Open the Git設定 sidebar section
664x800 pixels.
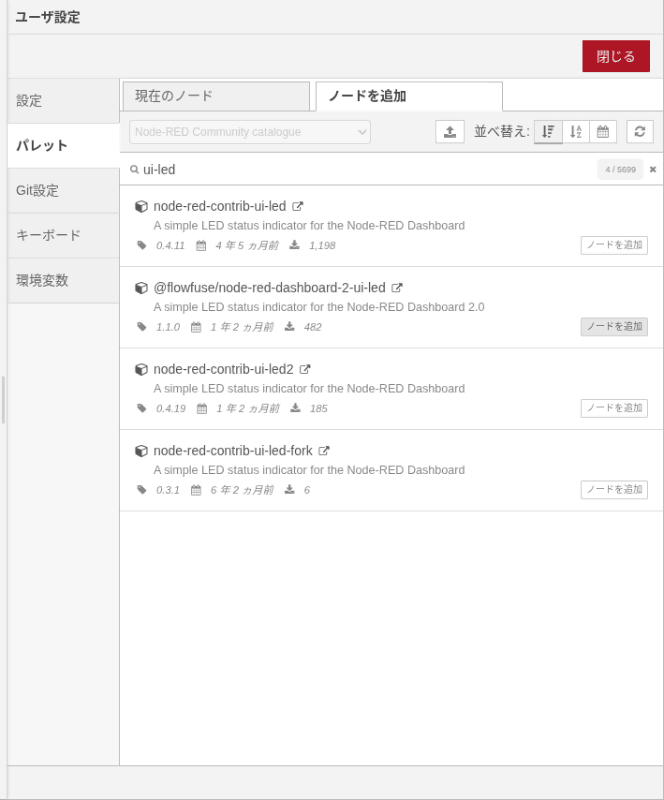coord(64,190)
